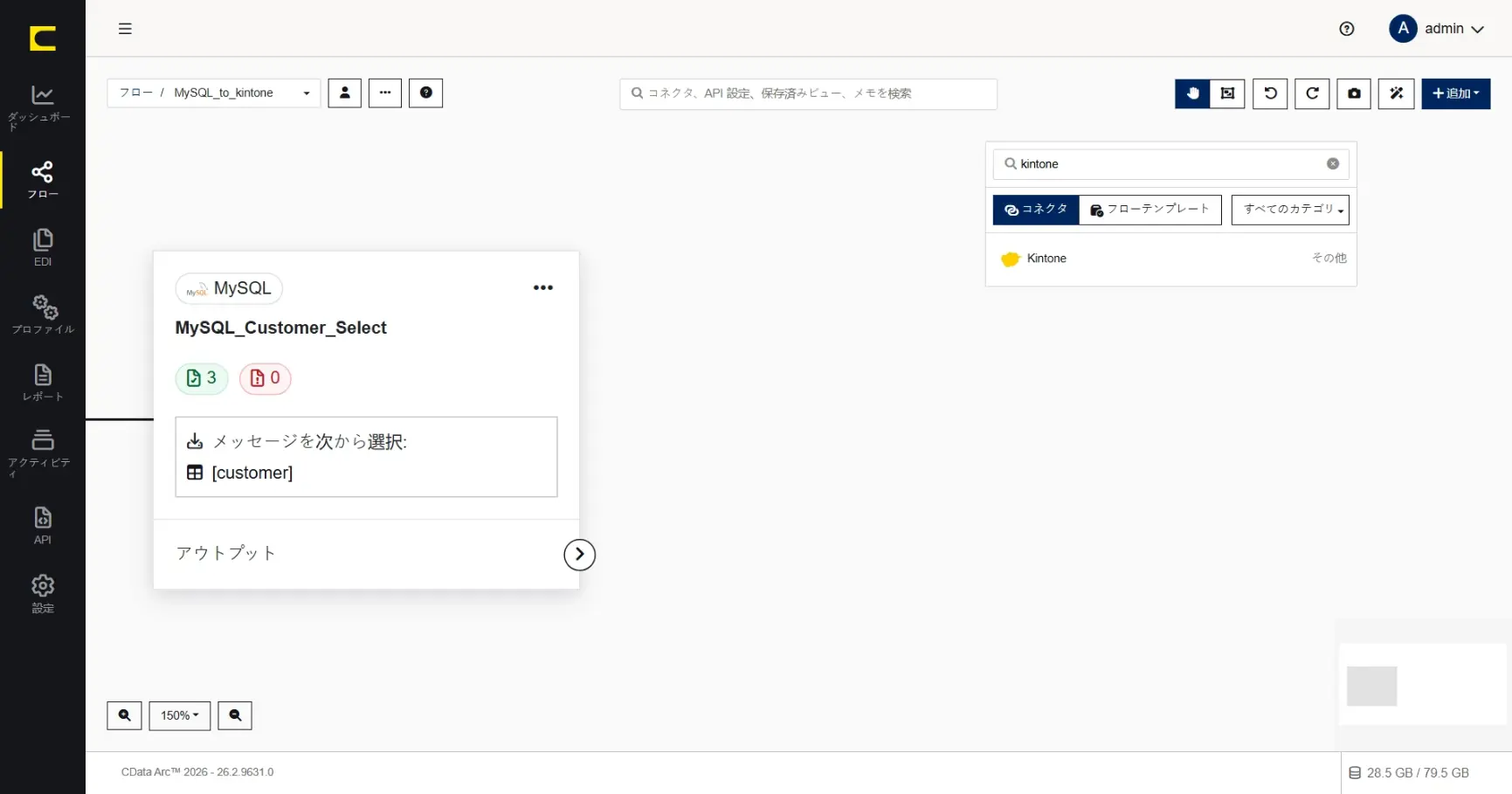
Task: Click the MySQL_Customer_Select connector title
Action: coord(280,328)
